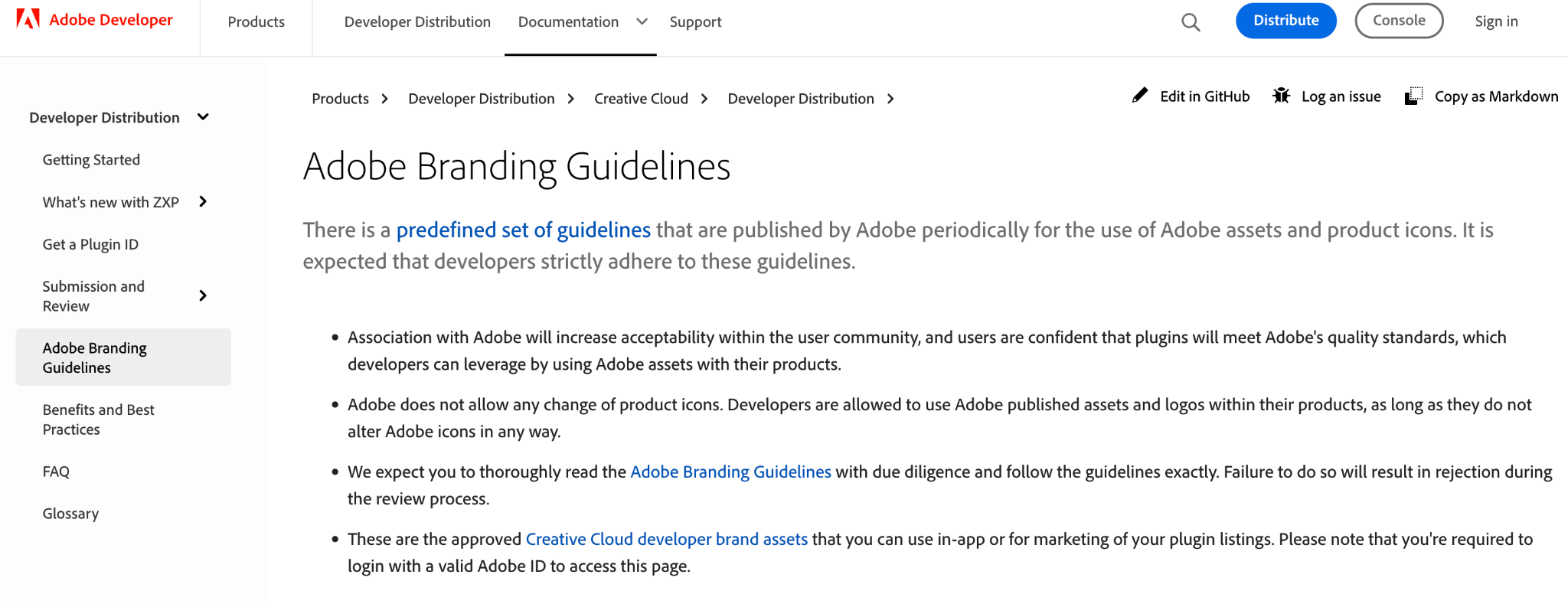
Task: Open the Creative Cloud developer brand assets link
Action: tap(667, 539)
